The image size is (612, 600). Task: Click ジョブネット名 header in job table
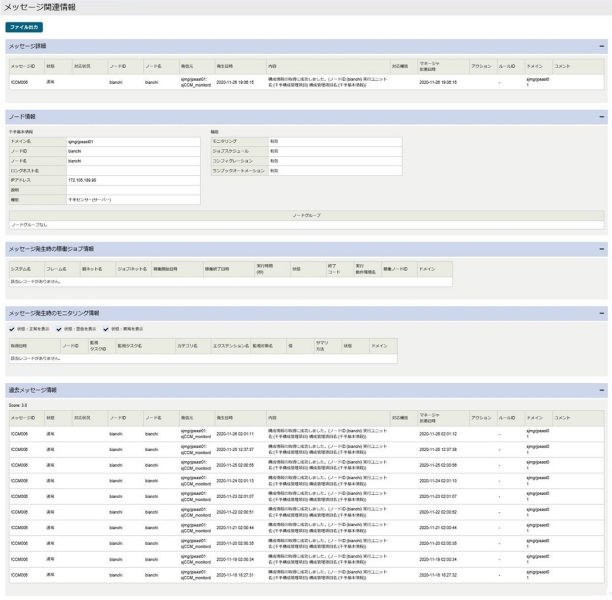[x=132, y=269]
